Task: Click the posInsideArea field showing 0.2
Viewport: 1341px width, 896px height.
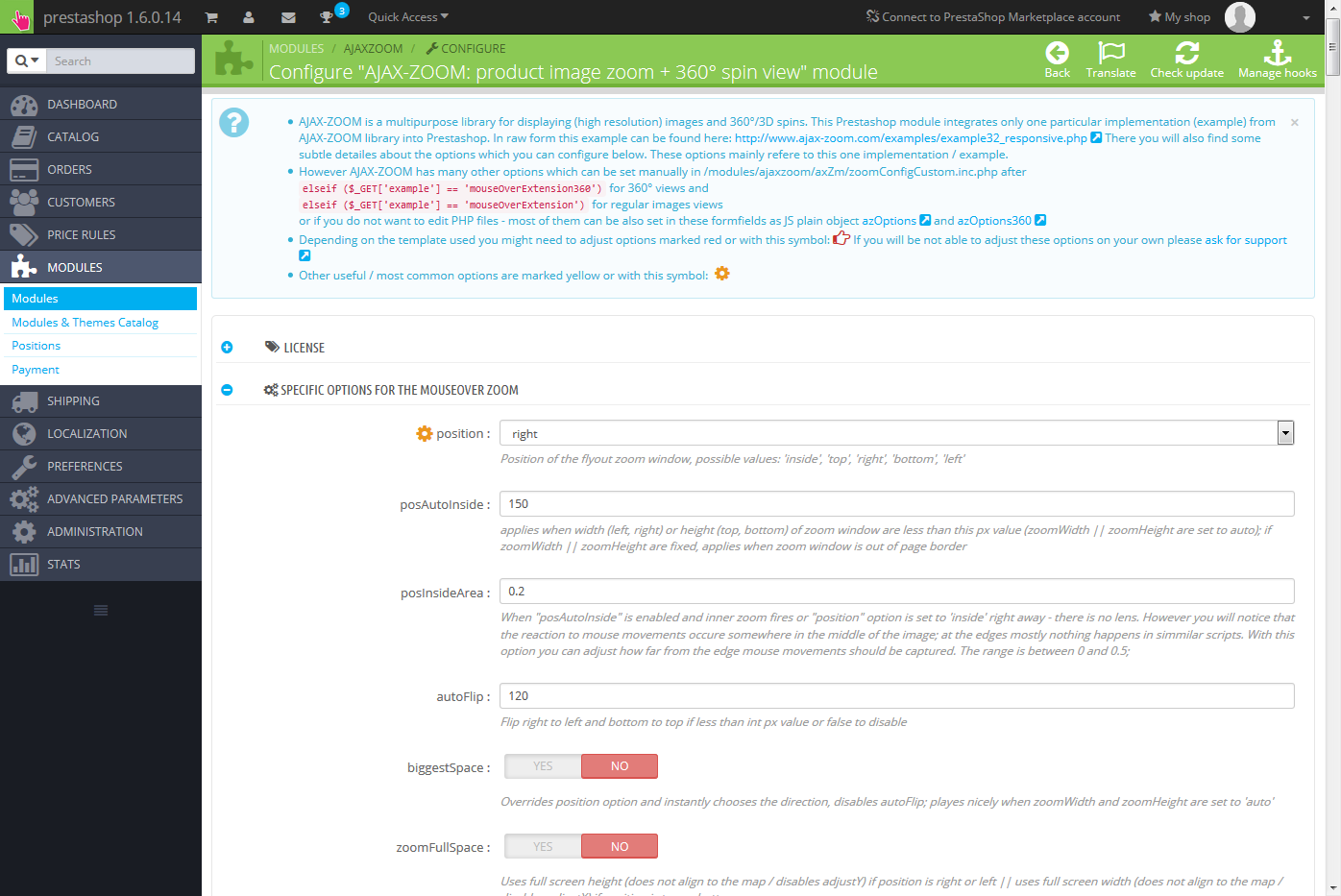Action: 896,591
